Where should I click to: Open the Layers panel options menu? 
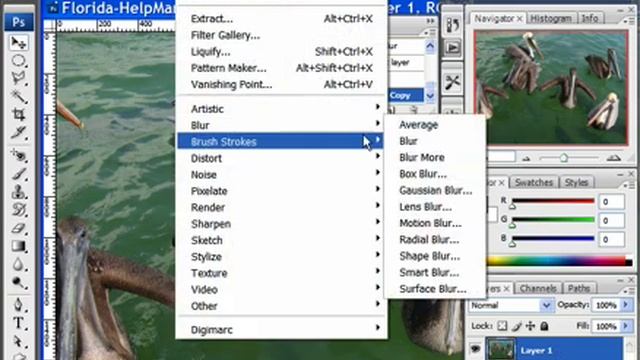[629, 291]
